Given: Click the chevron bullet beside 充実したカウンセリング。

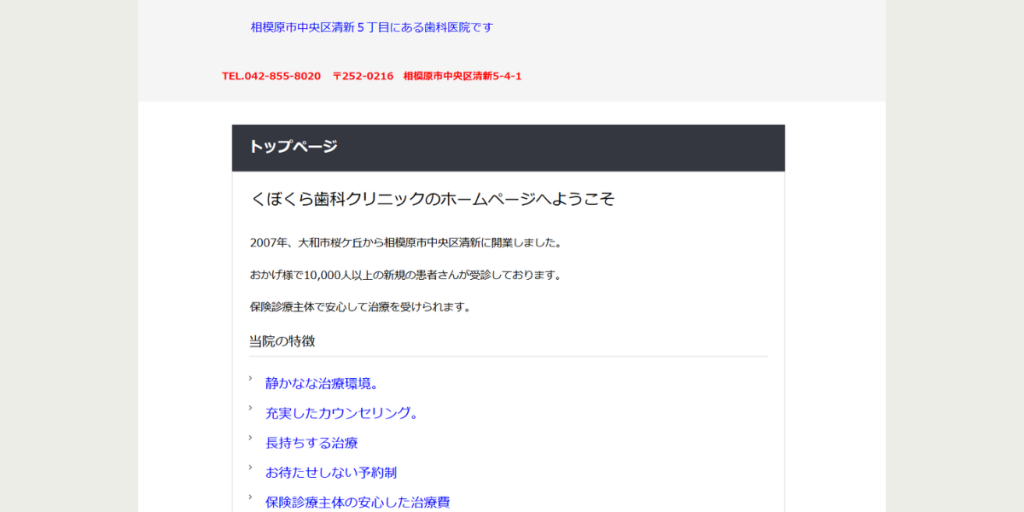Looking at the screenshot, I should (251, 408).
